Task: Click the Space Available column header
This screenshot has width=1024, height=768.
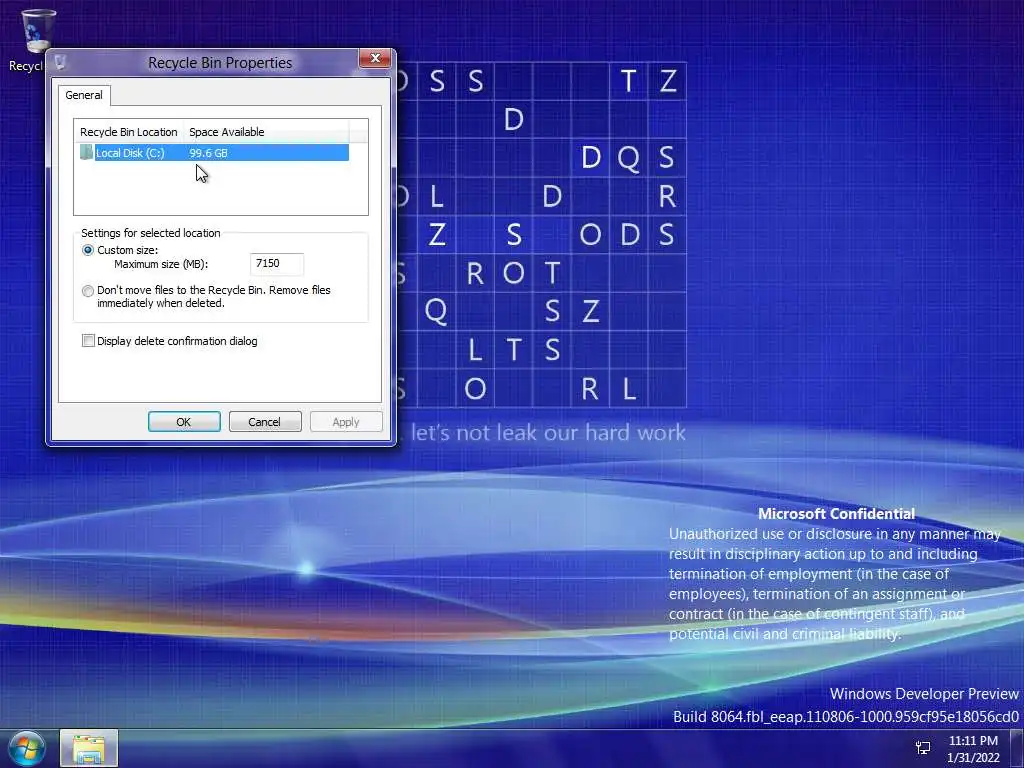Action: click(x=266, y=132)
